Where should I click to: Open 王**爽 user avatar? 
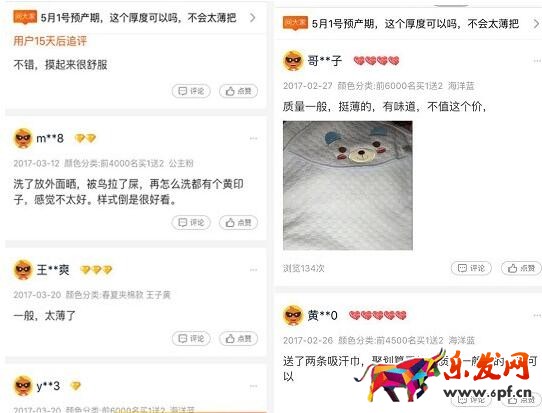coord(23,270)
